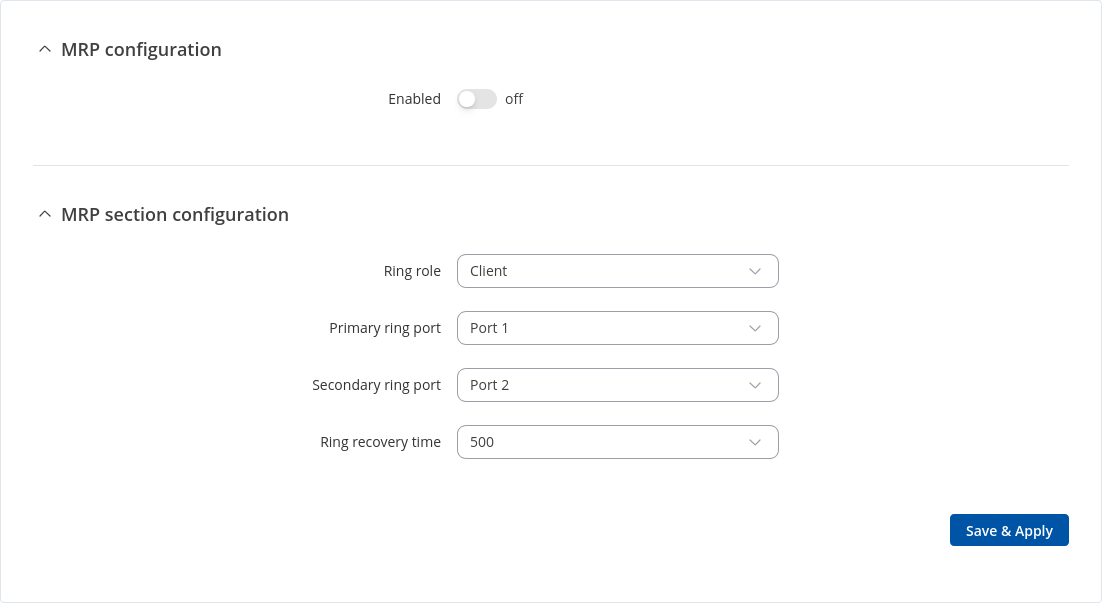Click the MRP section configuration heading
This screenshot has width=1102, height=603.
[175, 215]
